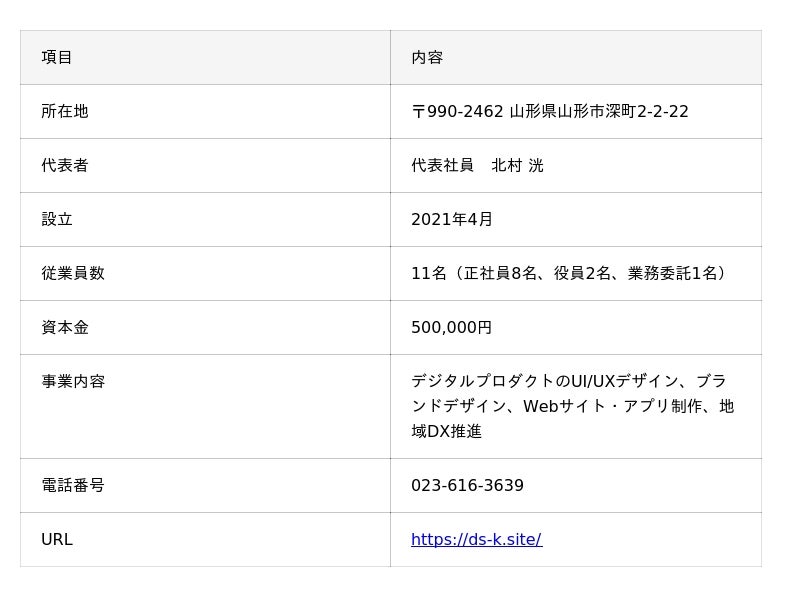Image resolution: width=800 pixels, height=597 pixels.
Task: Click the 内容 header cell
Action: (576, 57)
